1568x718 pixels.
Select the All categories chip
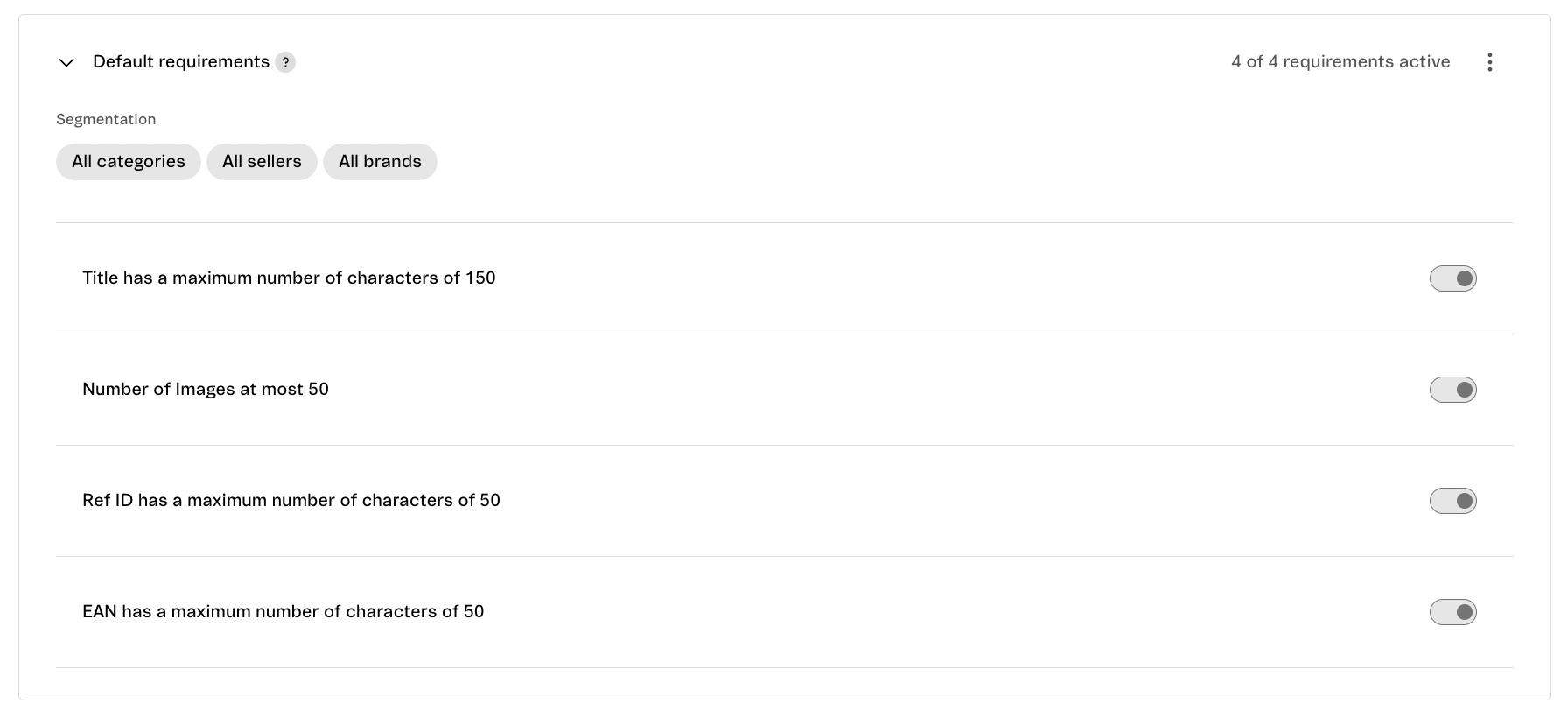(x=129, y=162)
